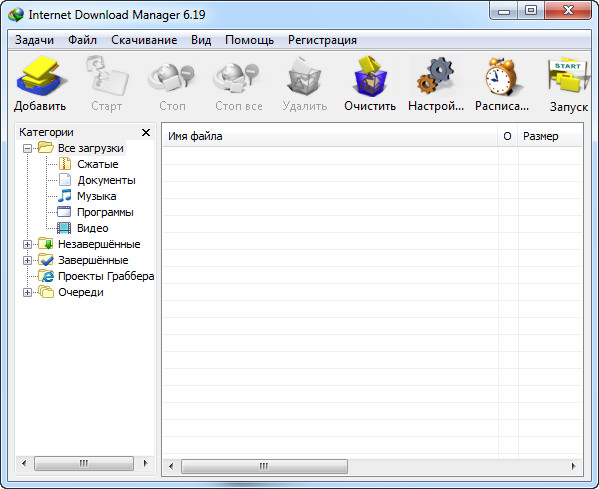This screenshot has height=489, width=599.
Task: Sort by the Имя файла column header
Action: [330, 136]
